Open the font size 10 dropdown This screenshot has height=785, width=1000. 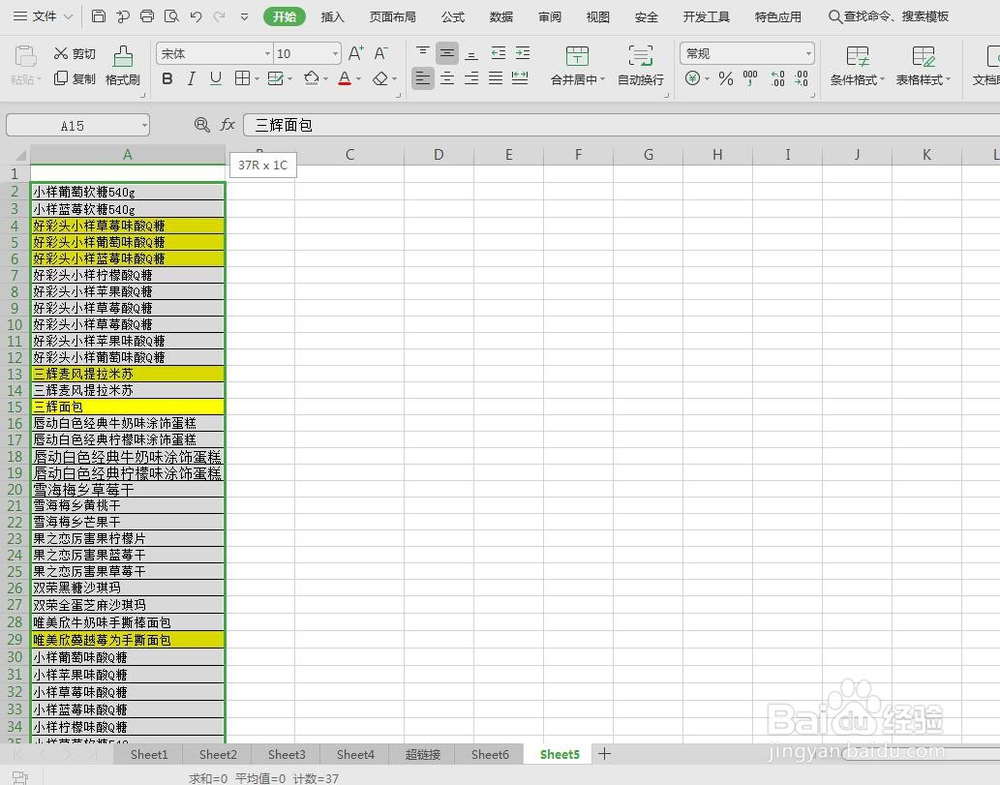[x=335, y=54]
